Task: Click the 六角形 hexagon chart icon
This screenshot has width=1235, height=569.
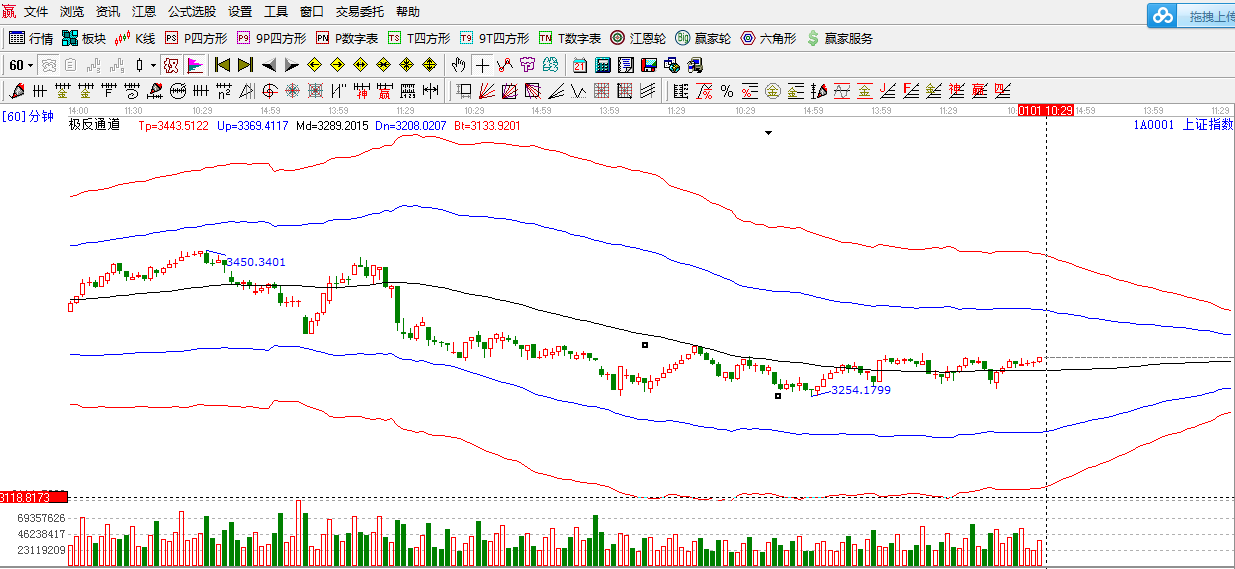Action: (768, 38)
